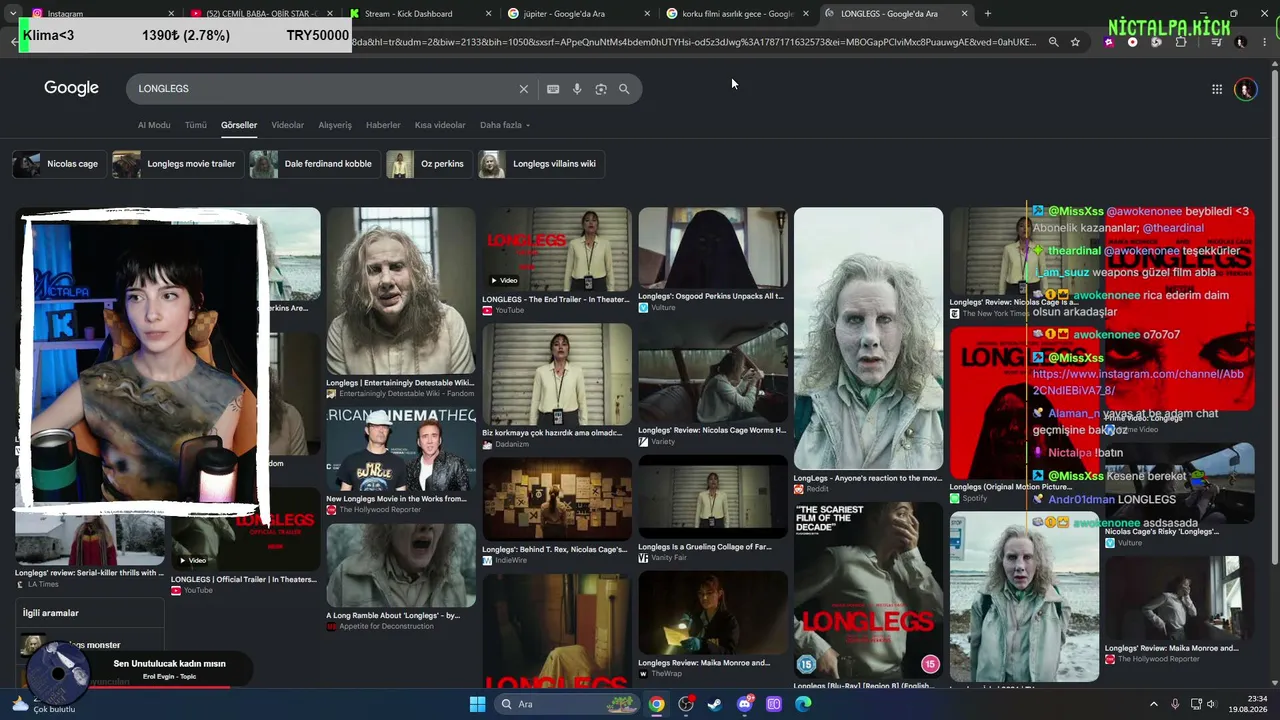Open the taskbar microphone indicator
The width and height of the screenshot is (1280, 720).
click(1175, 704)
